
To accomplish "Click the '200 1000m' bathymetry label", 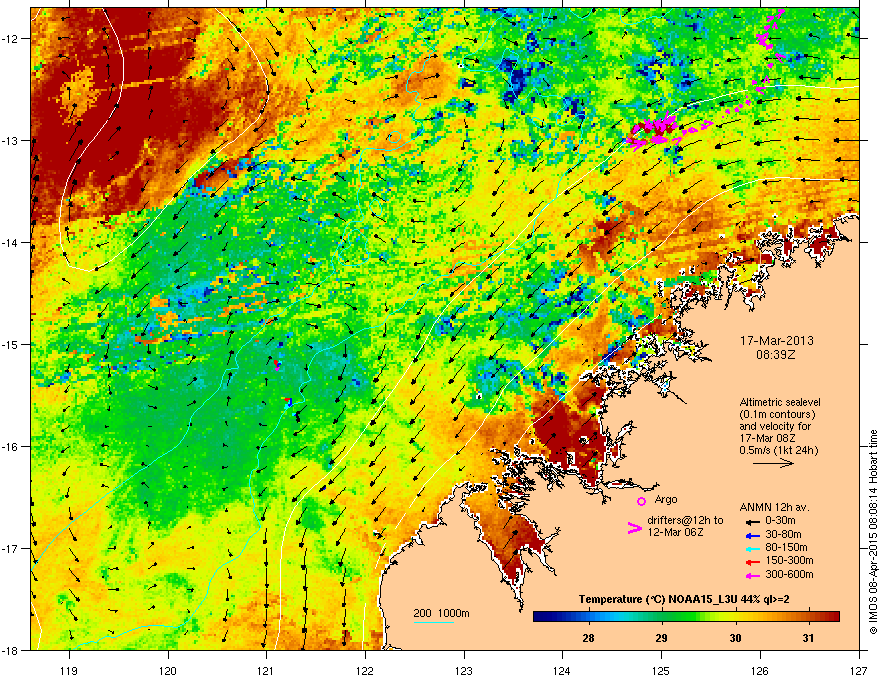I will [x=442, y=613].
